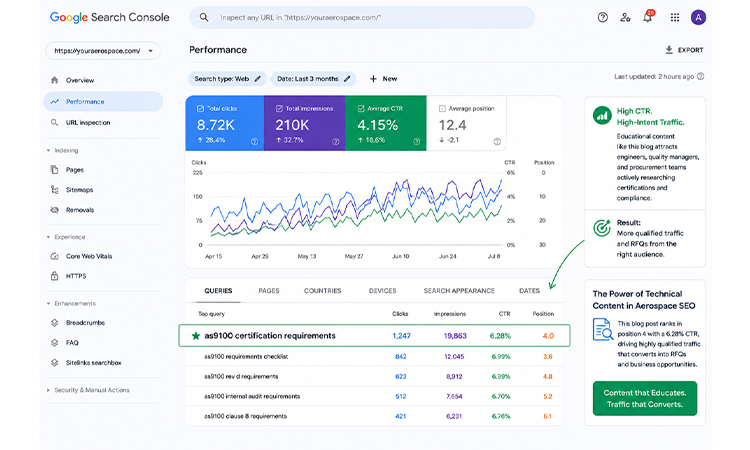The width and height of the screenshot is (750, 450).
Task: Click the Pages document icon in sidebar
Action: coord(55,170)
